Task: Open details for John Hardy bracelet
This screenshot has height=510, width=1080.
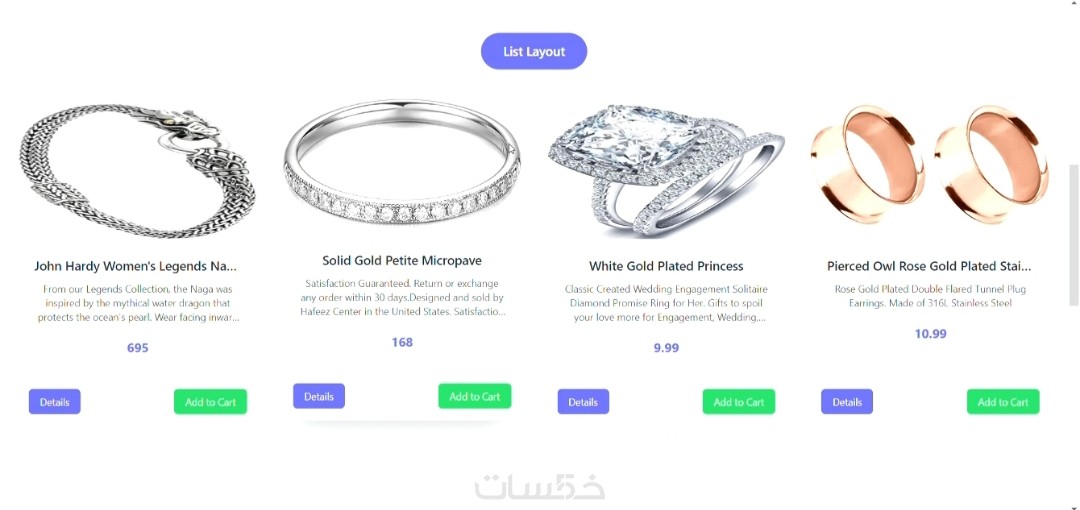Action: (54, 402)
